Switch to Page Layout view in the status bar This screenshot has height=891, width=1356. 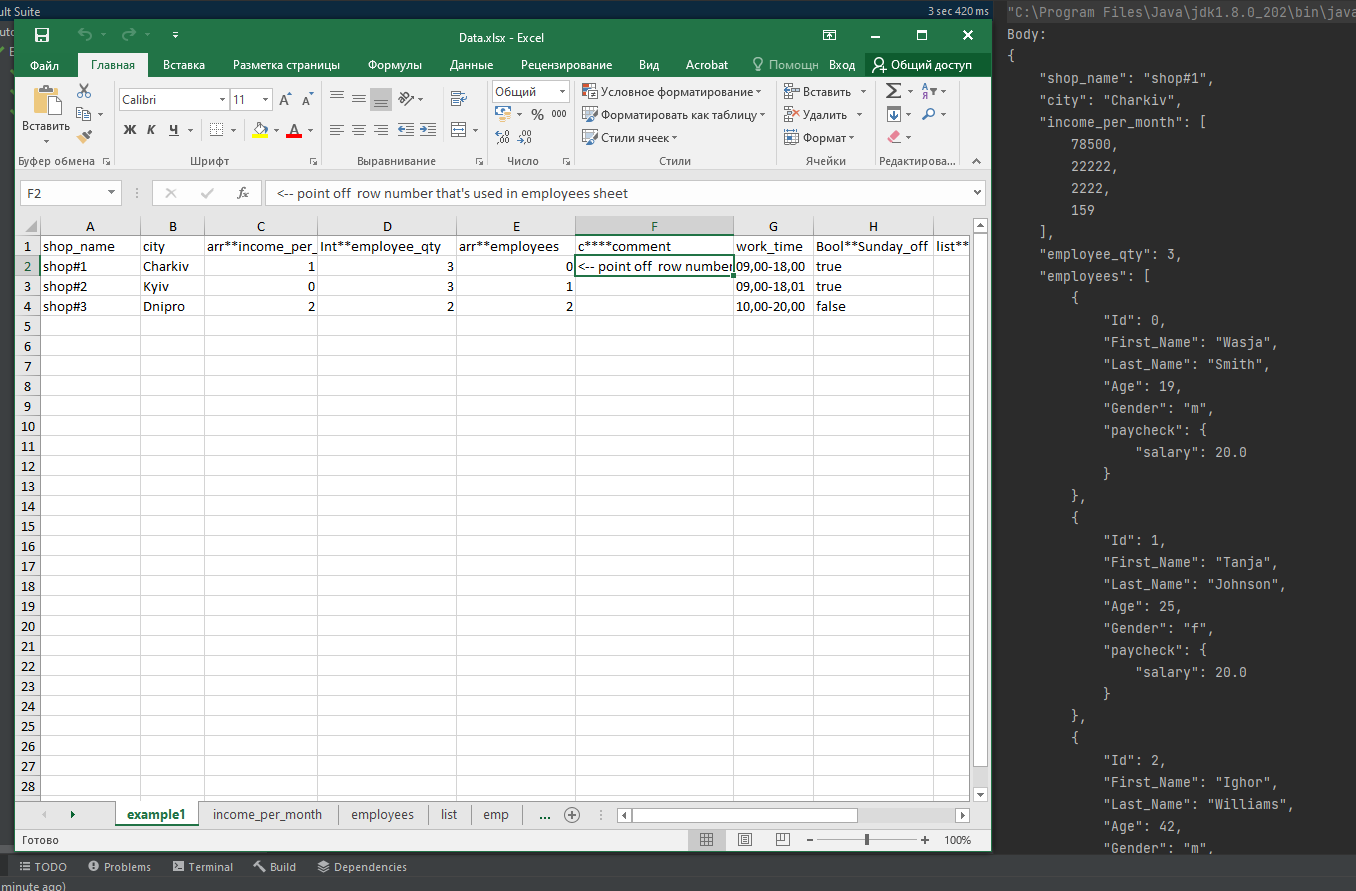744,840
